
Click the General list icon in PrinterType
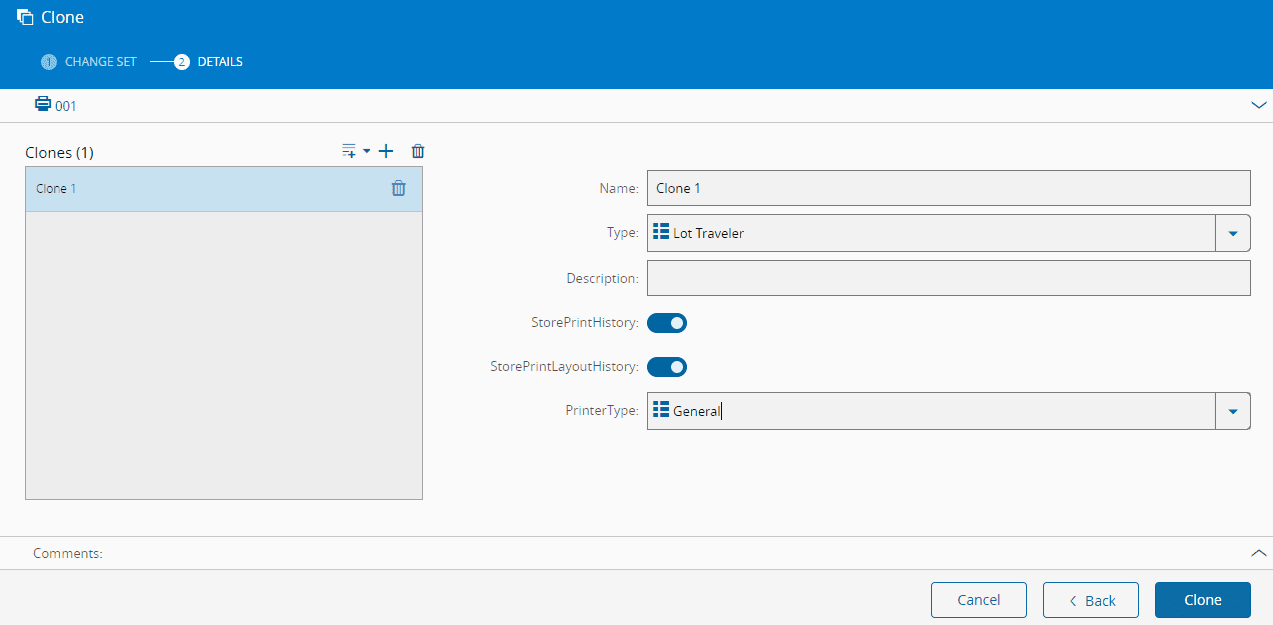coord(661,410)
